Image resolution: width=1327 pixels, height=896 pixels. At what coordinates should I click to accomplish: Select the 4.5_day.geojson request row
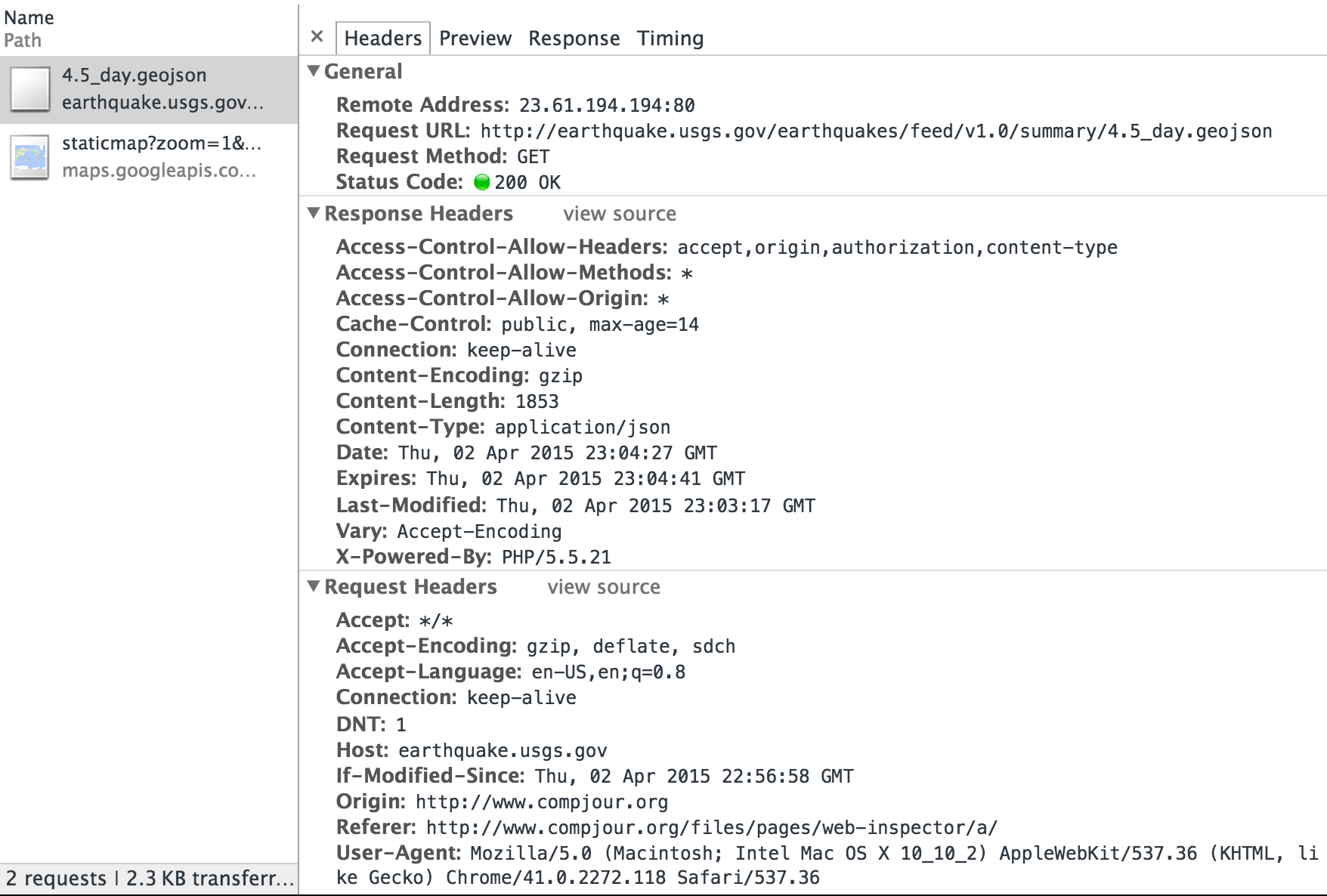click(x=149, y=89)
